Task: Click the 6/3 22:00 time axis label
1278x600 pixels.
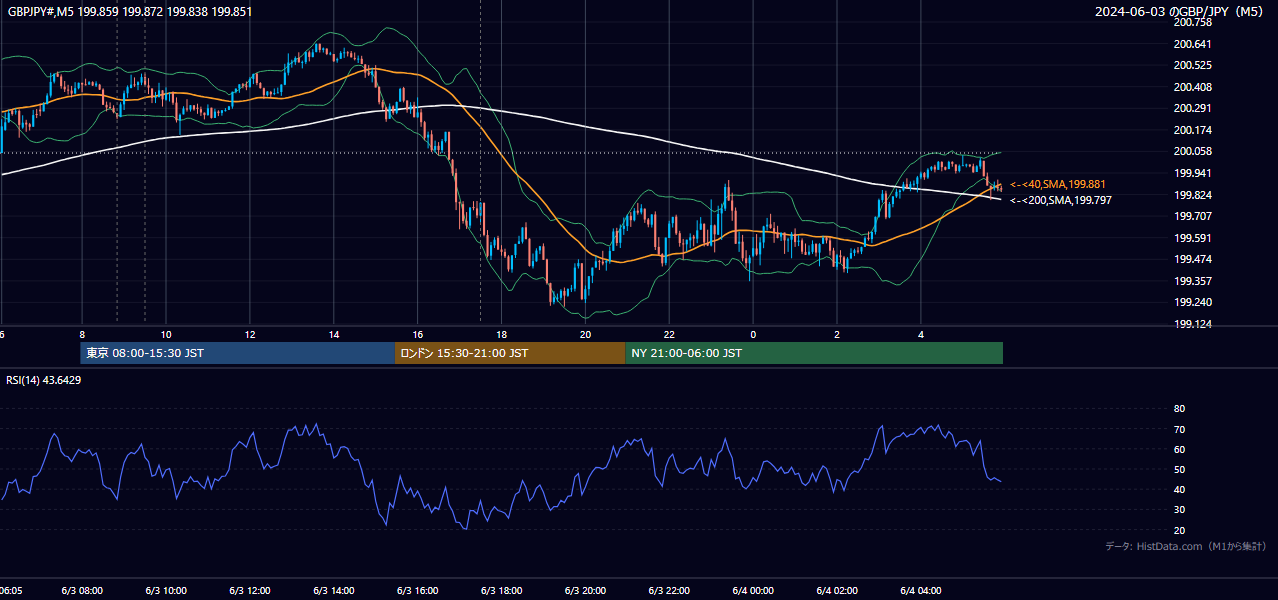Action: (x=670, y=591)
